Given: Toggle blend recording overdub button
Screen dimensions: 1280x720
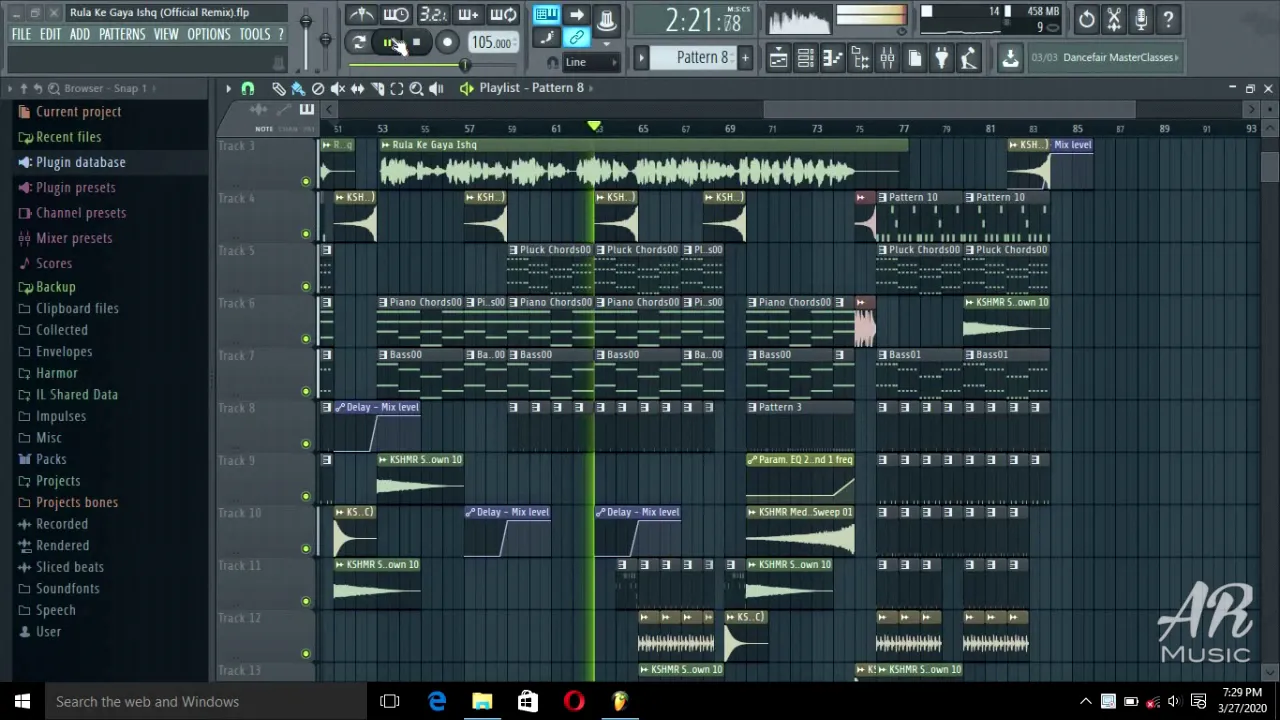Looking at the screenshot, I should coord(468,15).
